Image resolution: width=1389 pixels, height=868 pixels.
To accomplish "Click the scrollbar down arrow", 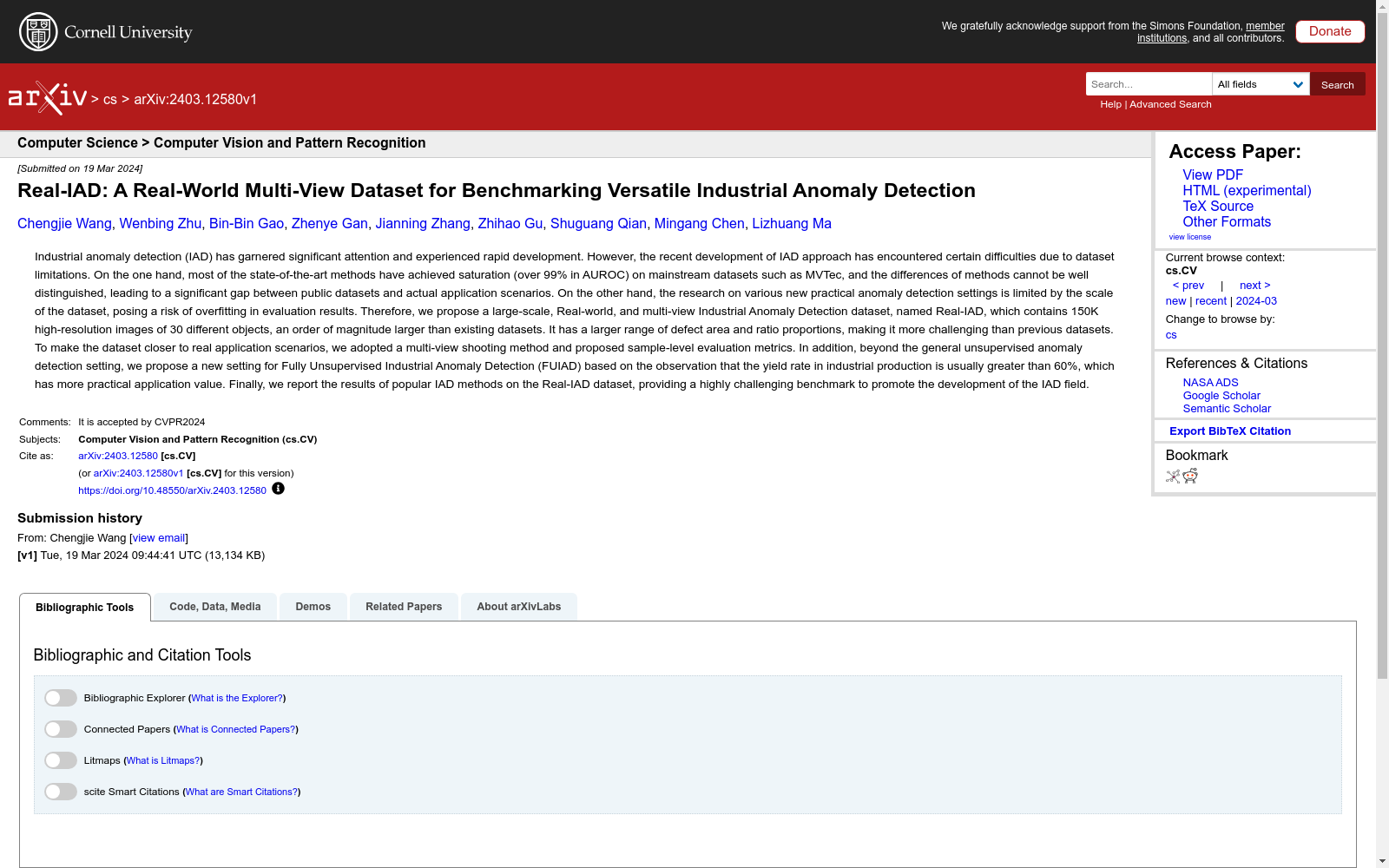I will point(1382,861).
